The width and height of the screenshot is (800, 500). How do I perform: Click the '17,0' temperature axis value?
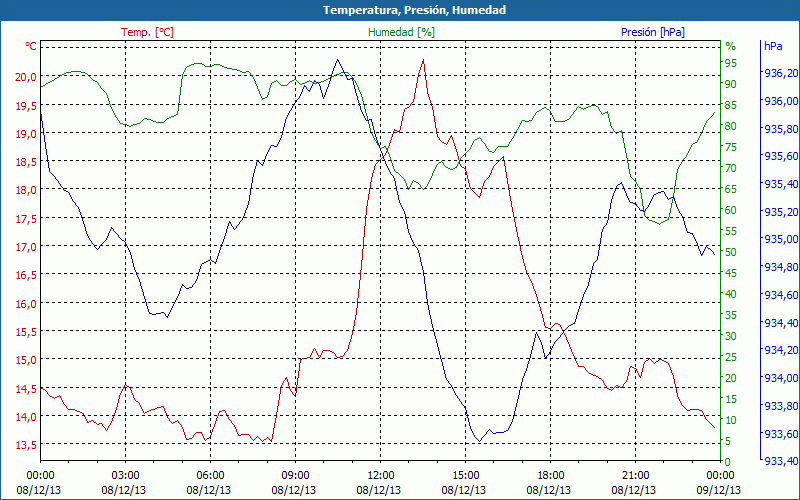click(x=26, y=247)
